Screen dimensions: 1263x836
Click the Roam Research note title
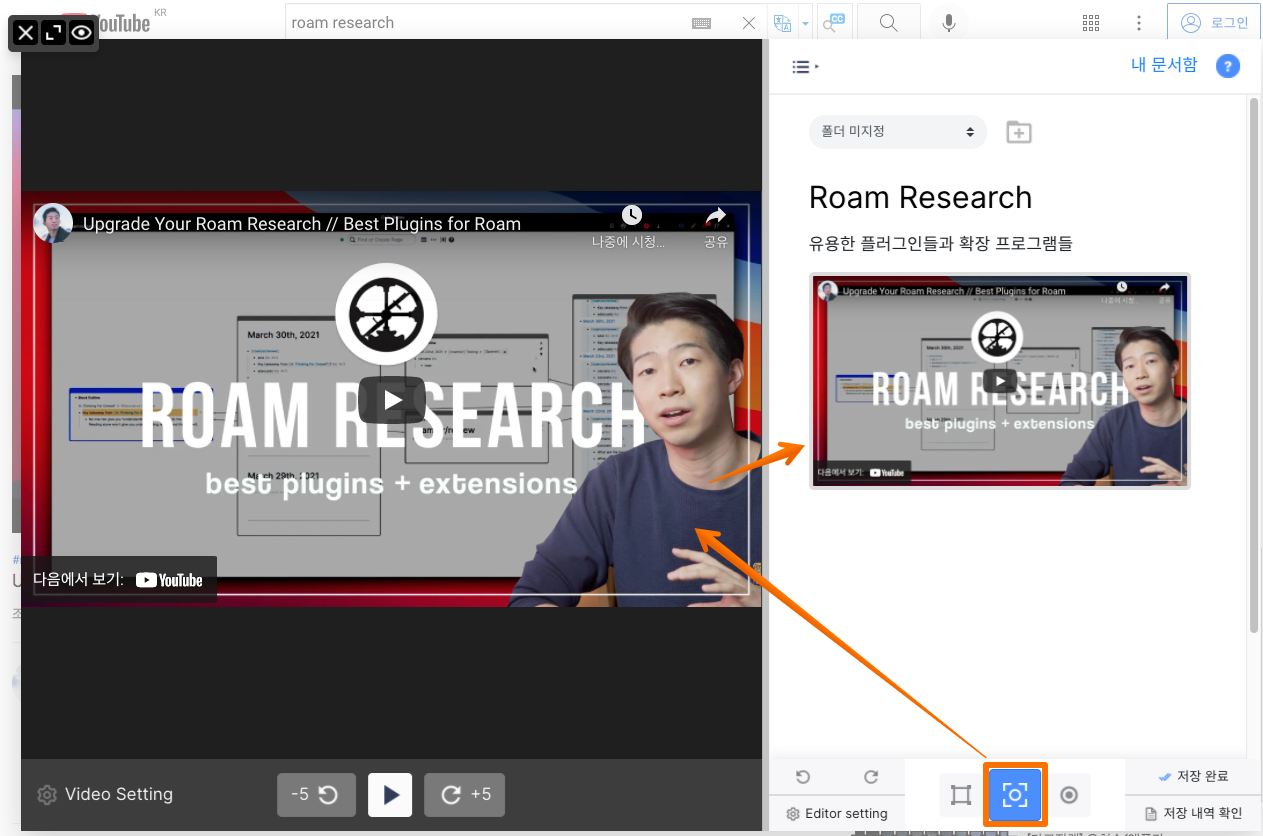(x=920, y=197)
